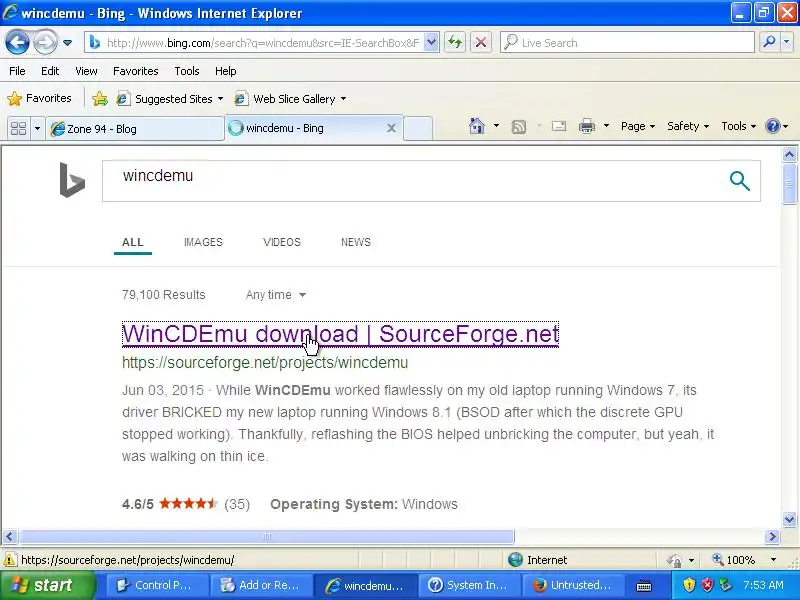Screen dimensions: 800x600
Task: Open WinCDEmu download SourceForge.net link
Action: click(340, 334)
